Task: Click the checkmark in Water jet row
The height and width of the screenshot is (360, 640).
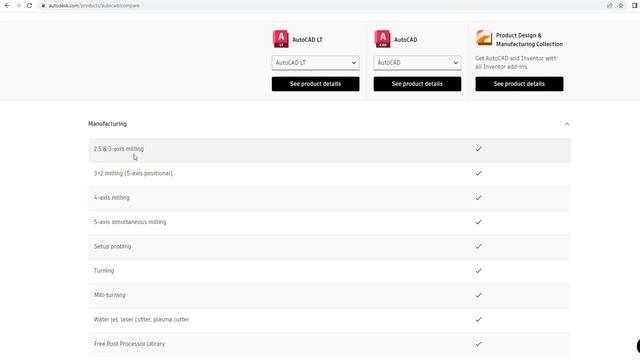Action: point(478,320)
